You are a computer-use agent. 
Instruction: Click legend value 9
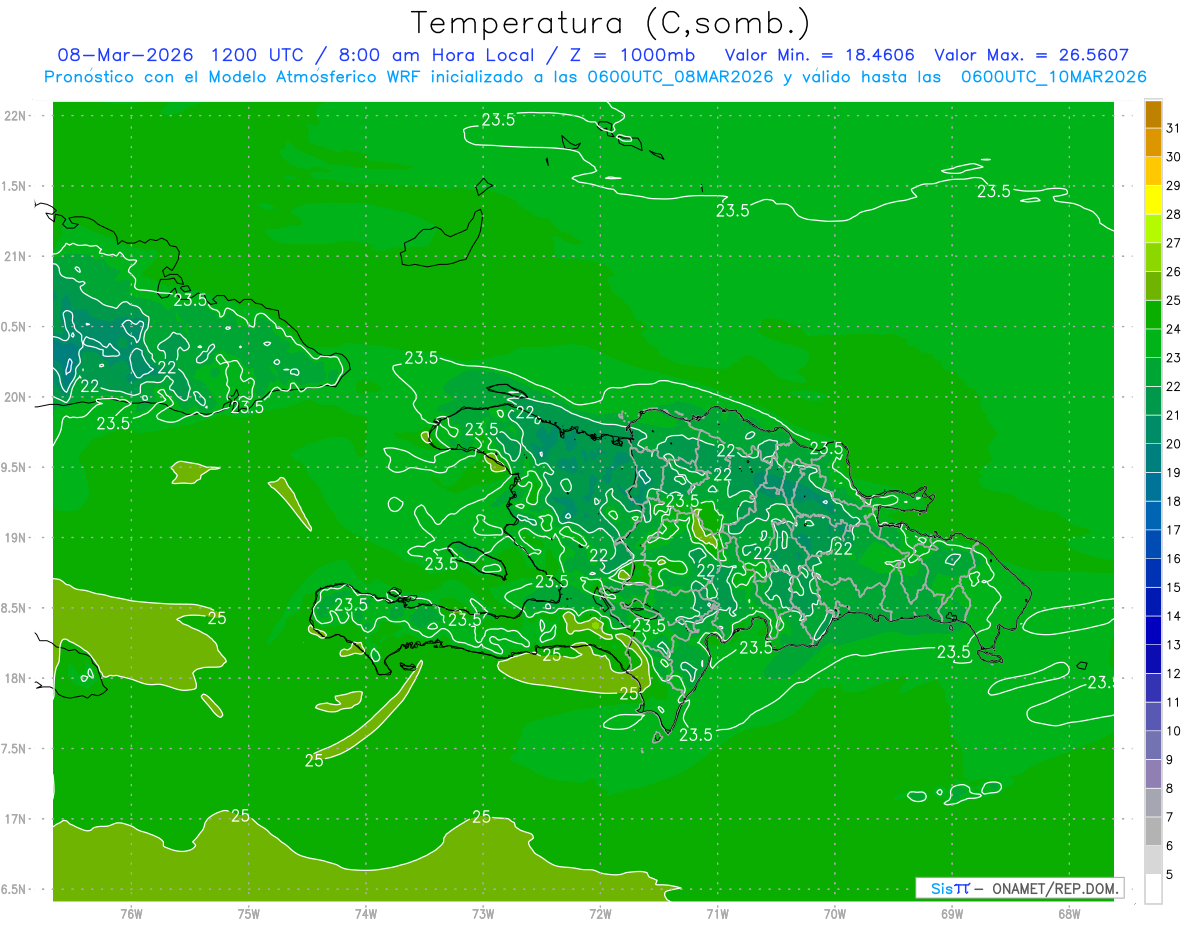[x=1170, y=760]
